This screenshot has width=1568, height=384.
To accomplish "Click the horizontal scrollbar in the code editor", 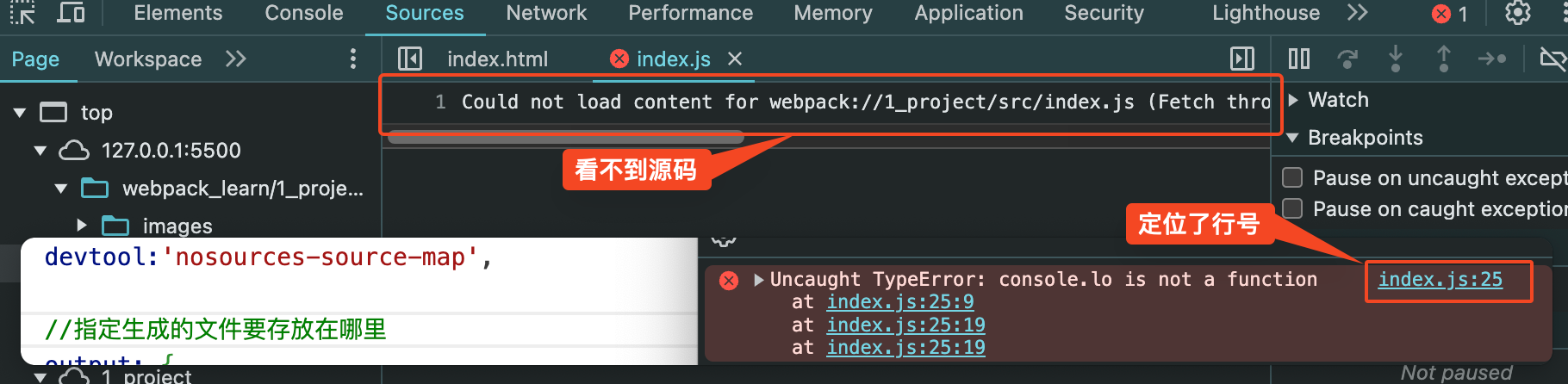I will 565,137.
